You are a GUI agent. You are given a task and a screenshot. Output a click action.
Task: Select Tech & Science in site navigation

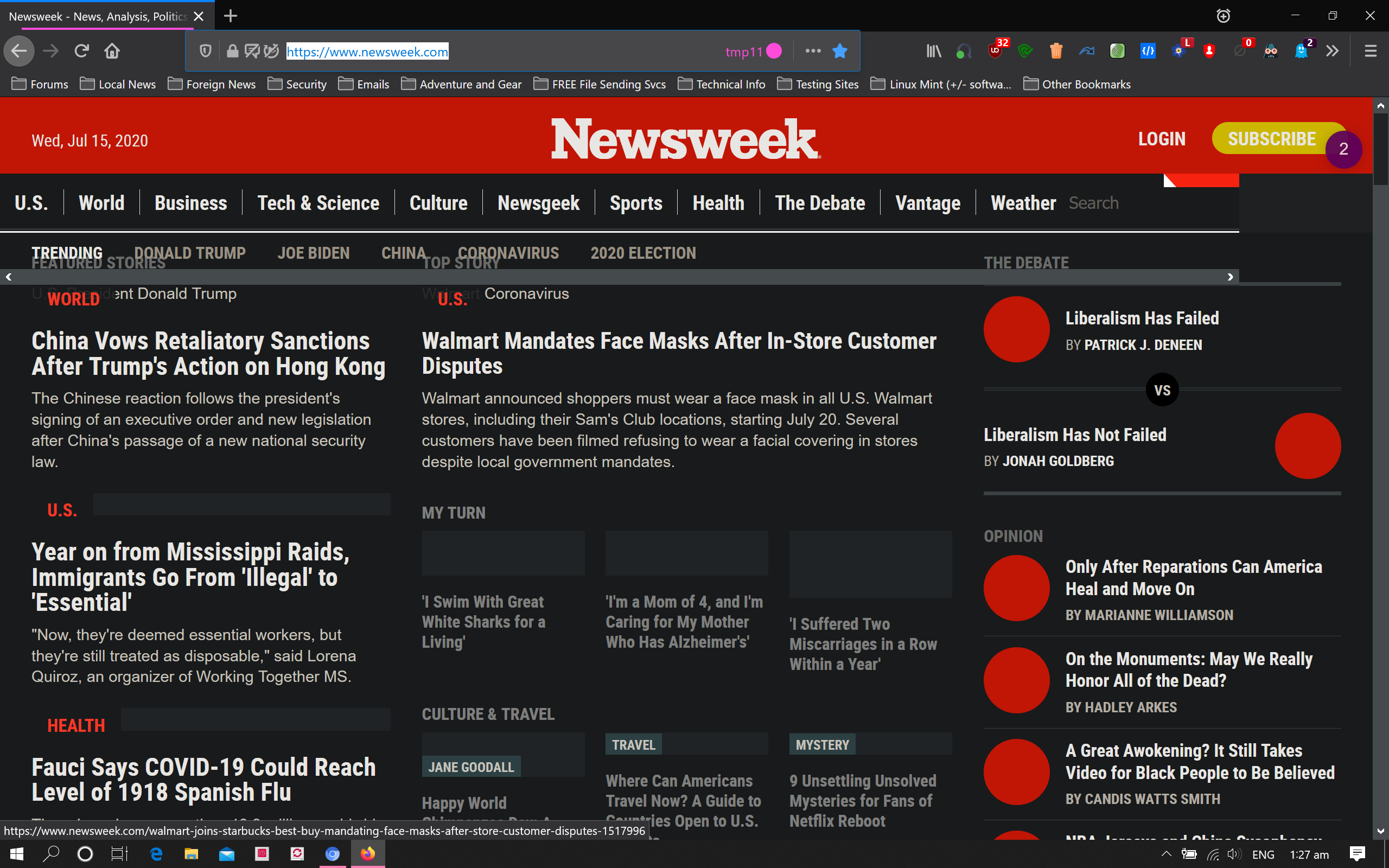[318, 203]
